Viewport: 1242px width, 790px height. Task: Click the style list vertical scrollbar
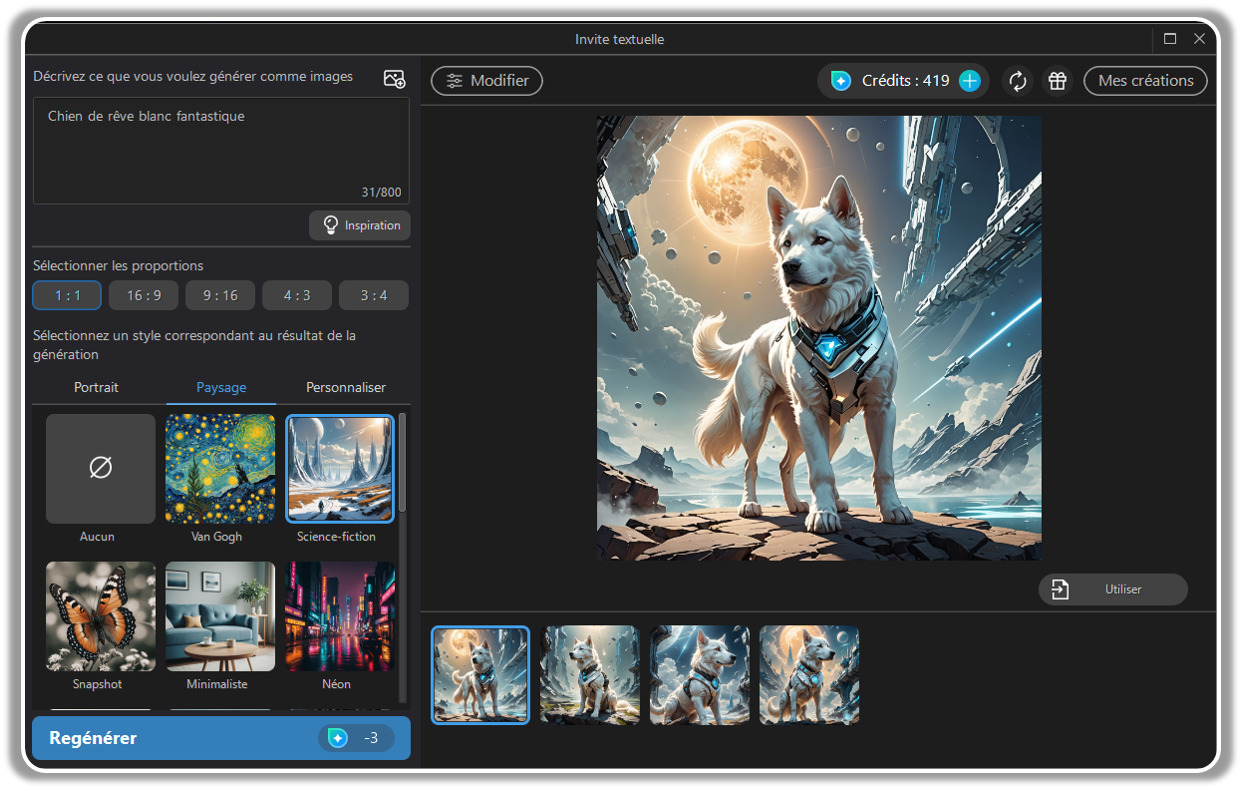pos(403,462)
